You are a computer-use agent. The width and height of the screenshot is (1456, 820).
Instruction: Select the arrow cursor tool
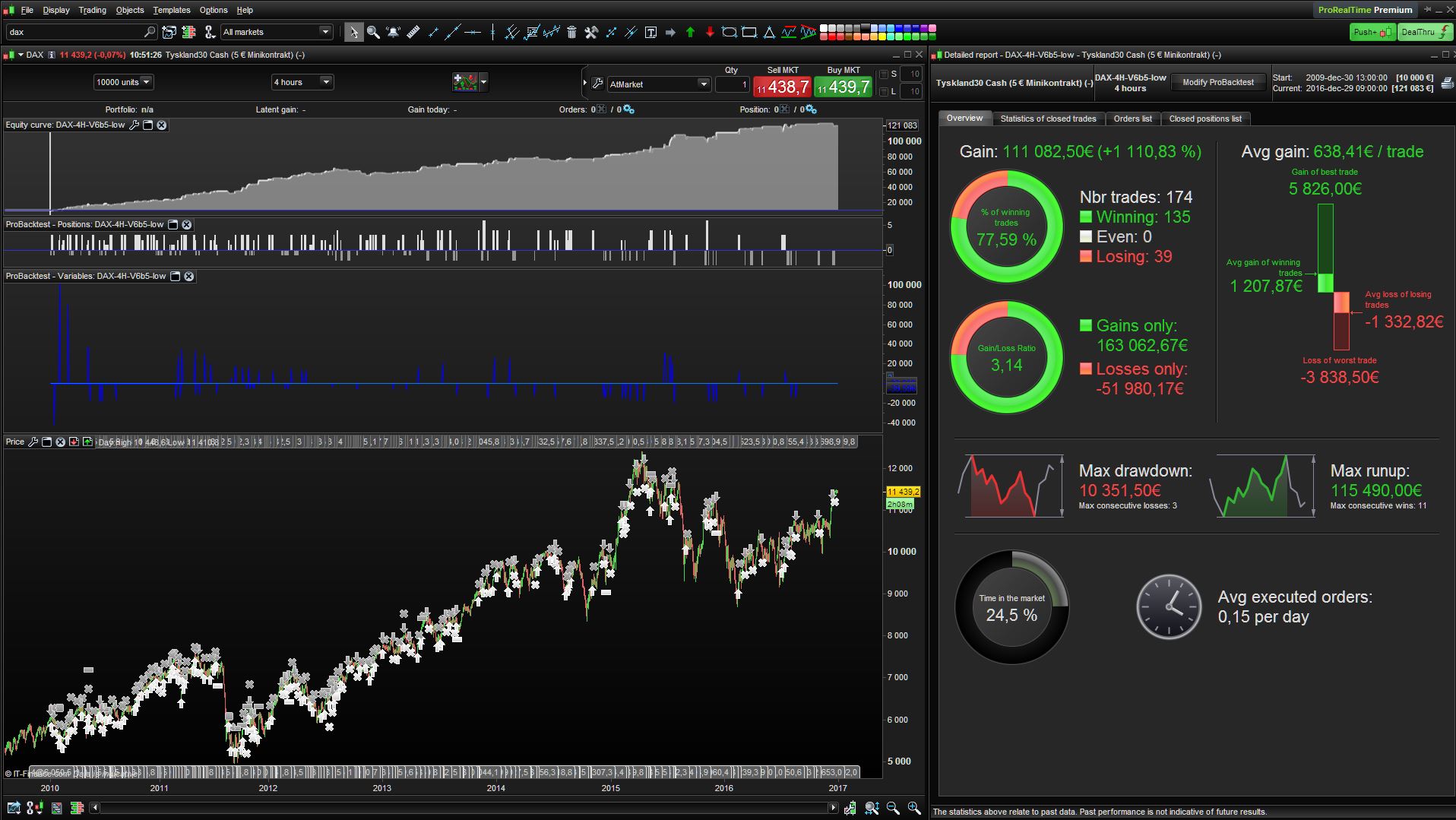(353, 32)
